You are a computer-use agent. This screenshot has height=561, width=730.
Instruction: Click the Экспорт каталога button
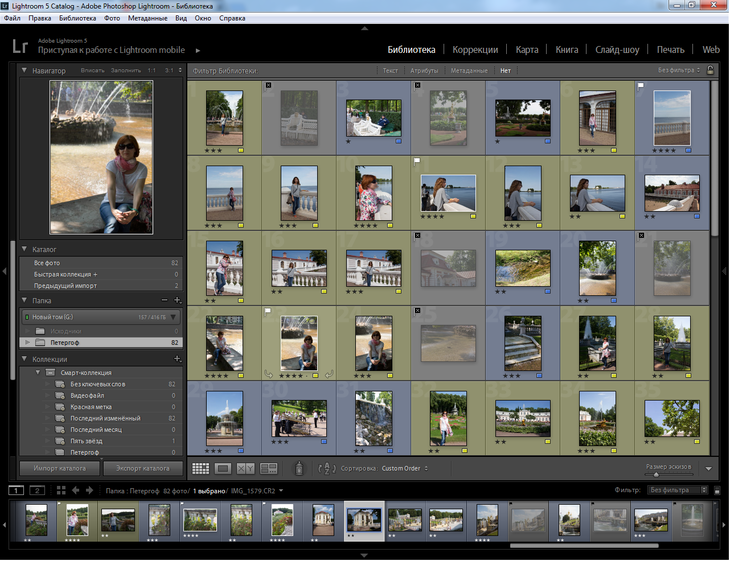click(x=144, y=468)
